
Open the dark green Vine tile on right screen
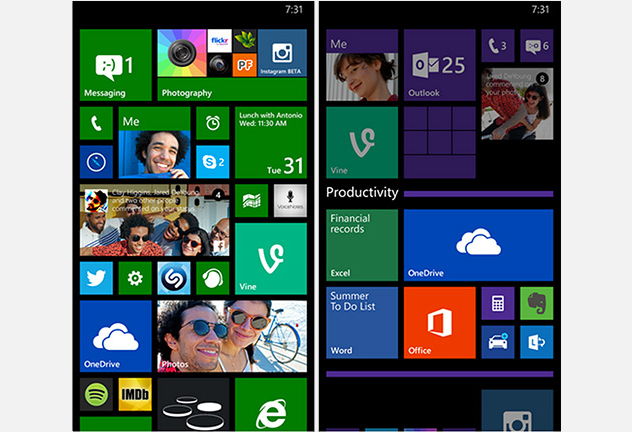click(x=362, y=143)
